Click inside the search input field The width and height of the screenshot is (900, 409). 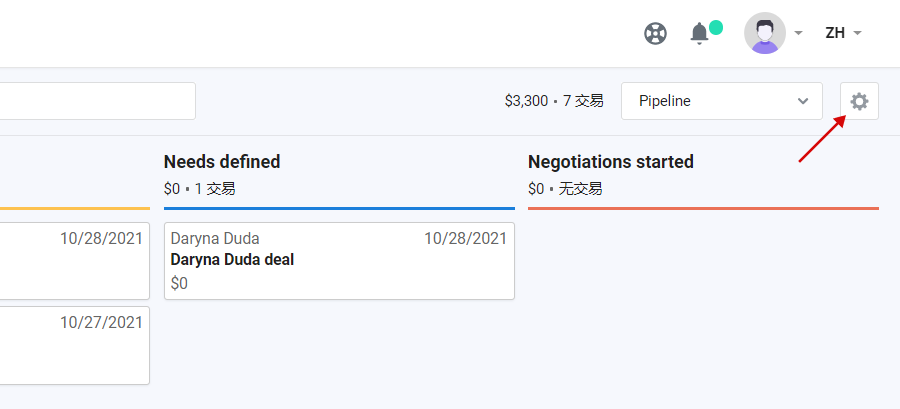[x=98, y=102]
